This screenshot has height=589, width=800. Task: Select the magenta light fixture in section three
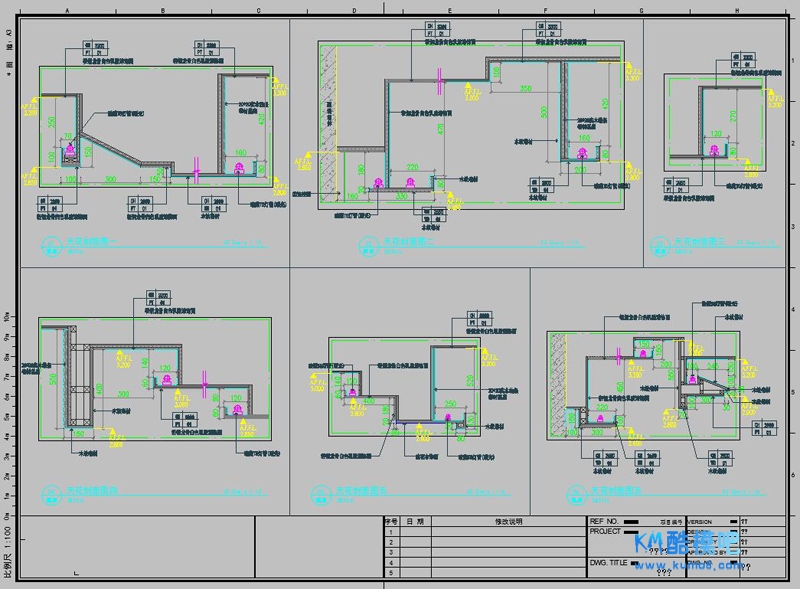point(715,150)
